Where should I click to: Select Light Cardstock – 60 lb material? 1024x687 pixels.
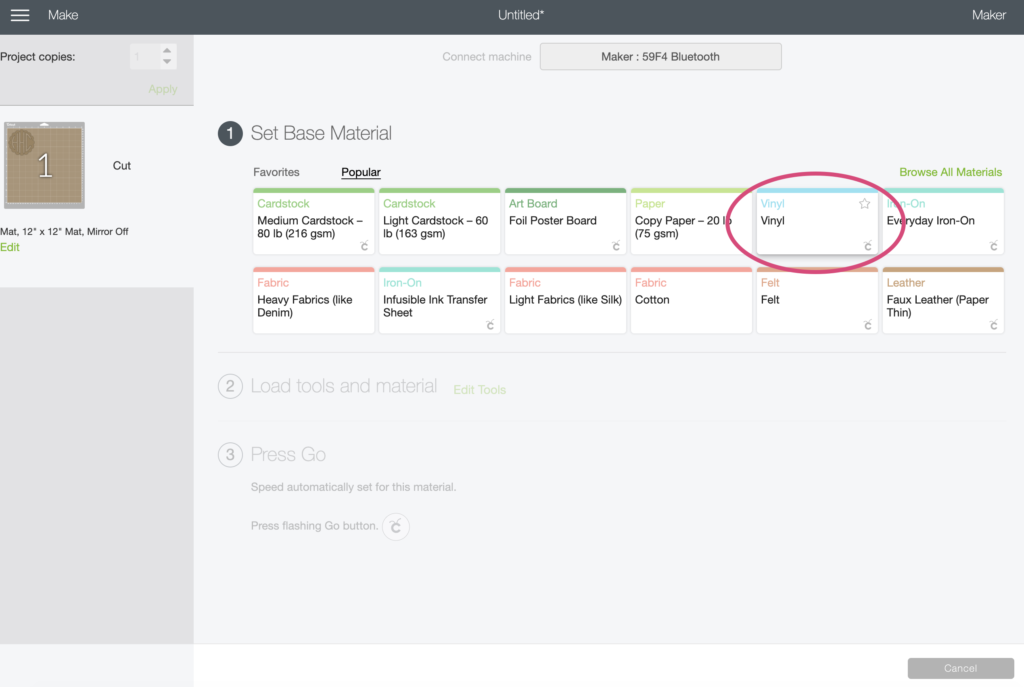[440, 221]
